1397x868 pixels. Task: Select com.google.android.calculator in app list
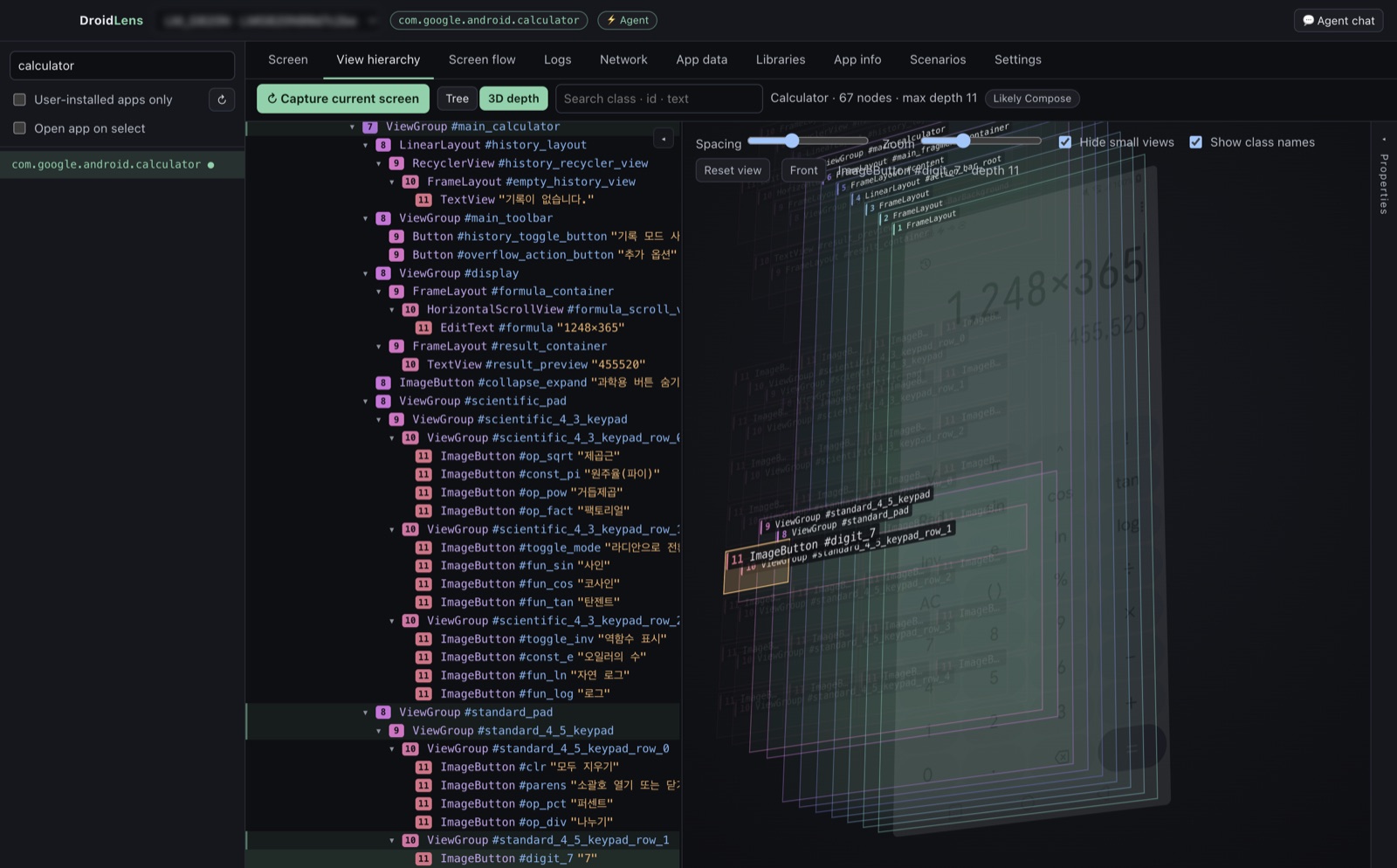[x=122, y=164]
